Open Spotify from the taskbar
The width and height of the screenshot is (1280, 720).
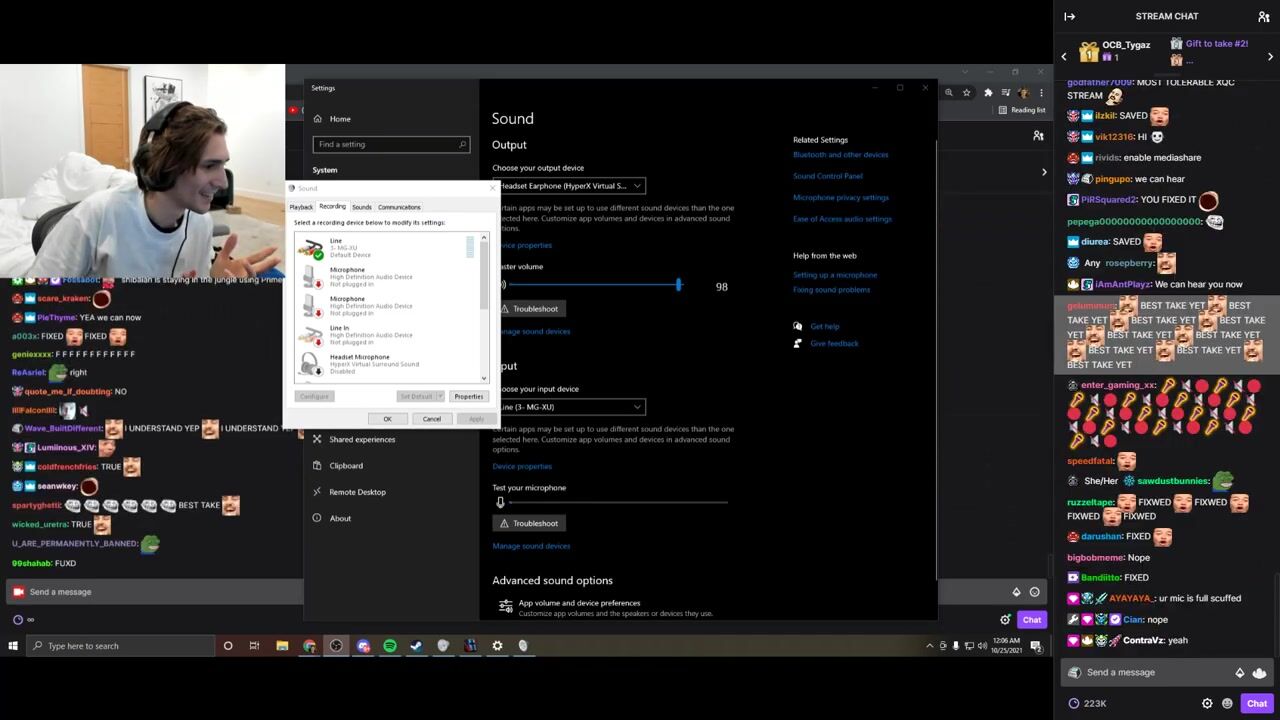[390, 646]
